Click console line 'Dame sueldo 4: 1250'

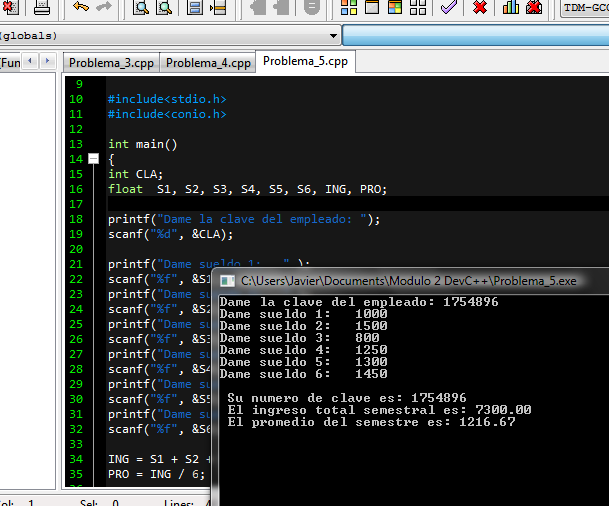(303, 350)
